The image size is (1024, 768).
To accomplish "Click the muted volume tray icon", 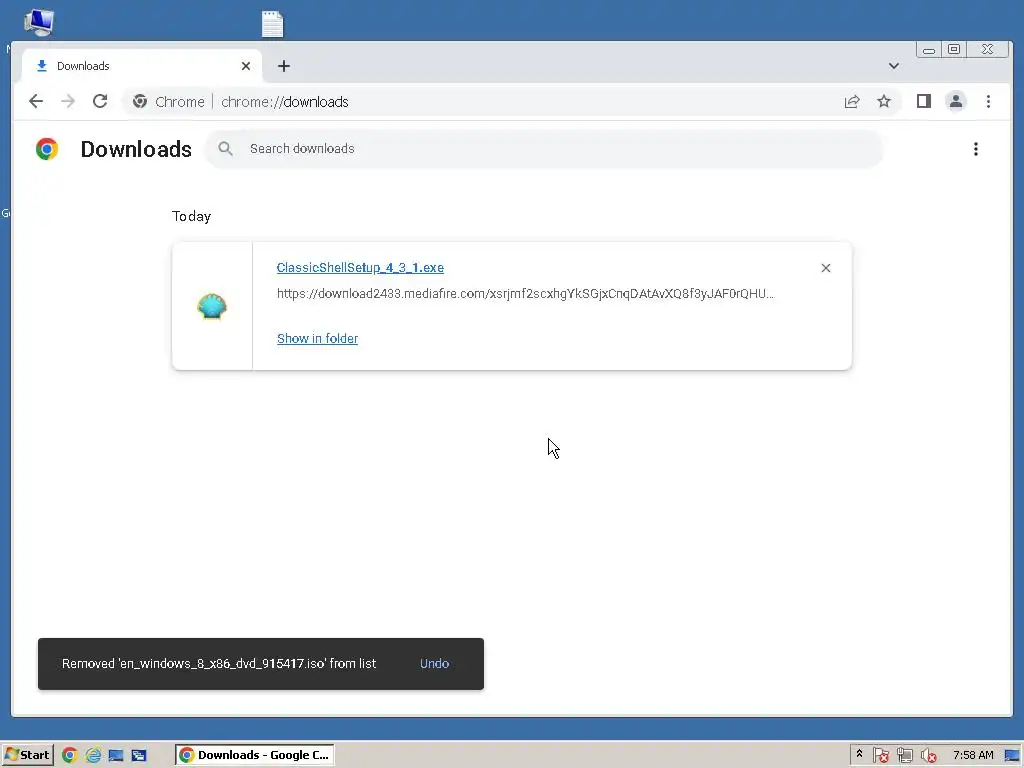I will pos(928,756).
